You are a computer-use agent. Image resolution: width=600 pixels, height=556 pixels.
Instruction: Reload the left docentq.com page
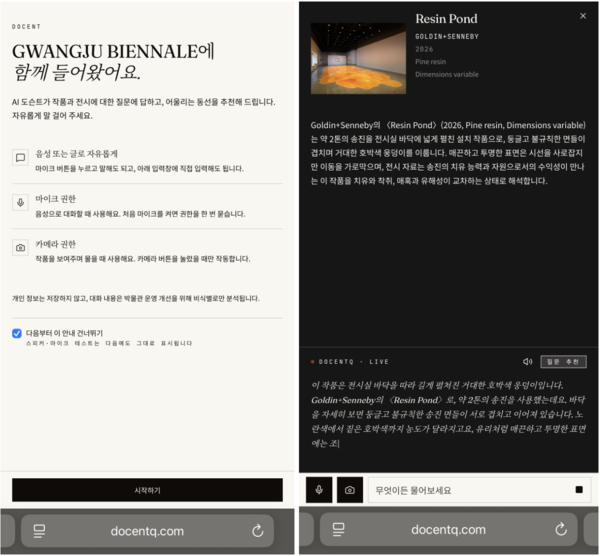[x=258, y=531]
